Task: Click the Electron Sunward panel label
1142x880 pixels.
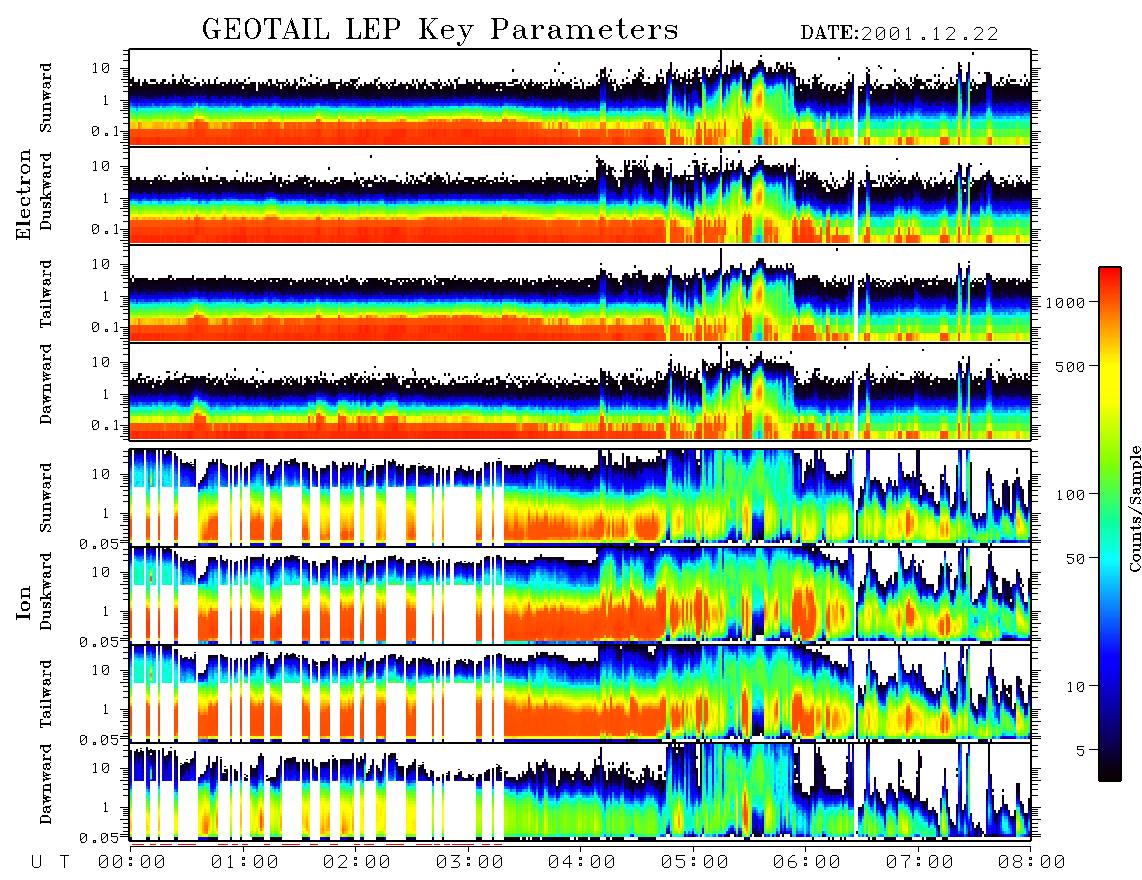Action: pyautogui.click(x=46, y=98)
